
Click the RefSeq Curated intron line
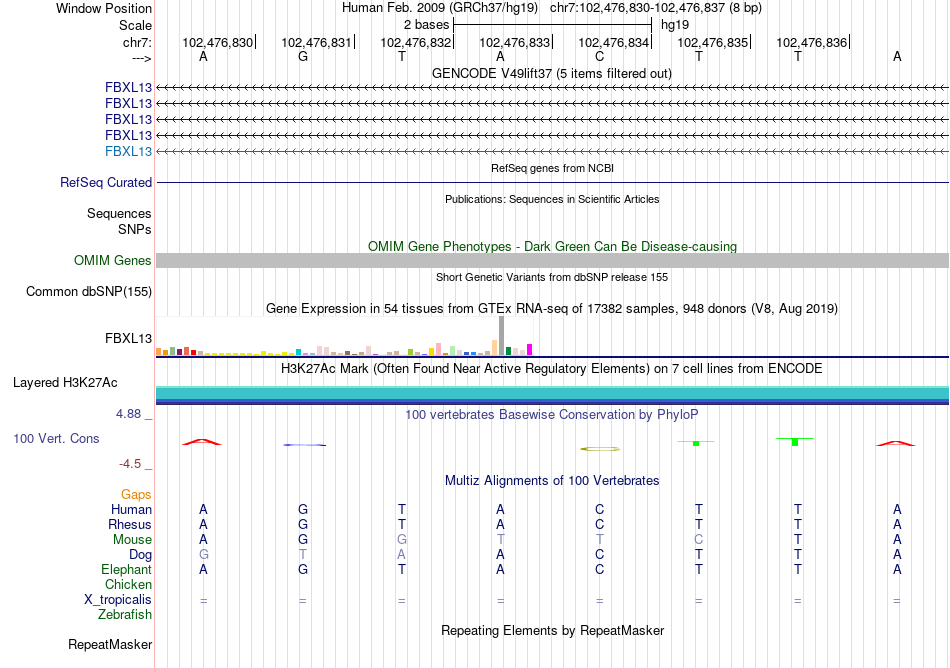pyautogui.click(x=552, y=182)
